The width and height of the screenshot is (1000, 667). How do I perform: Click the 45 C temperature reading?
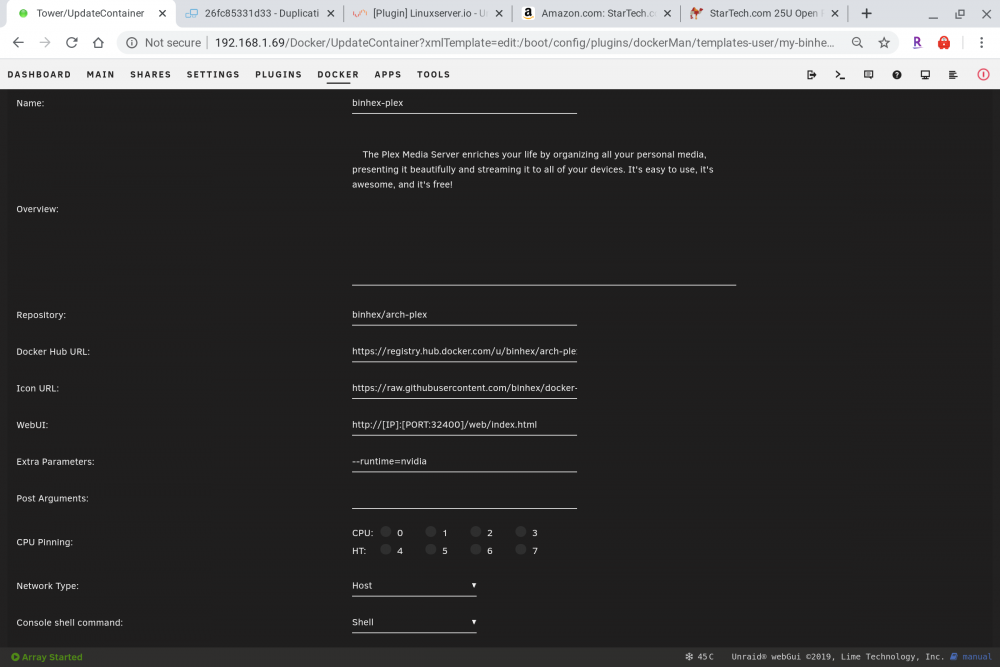(x=705, y=657)
